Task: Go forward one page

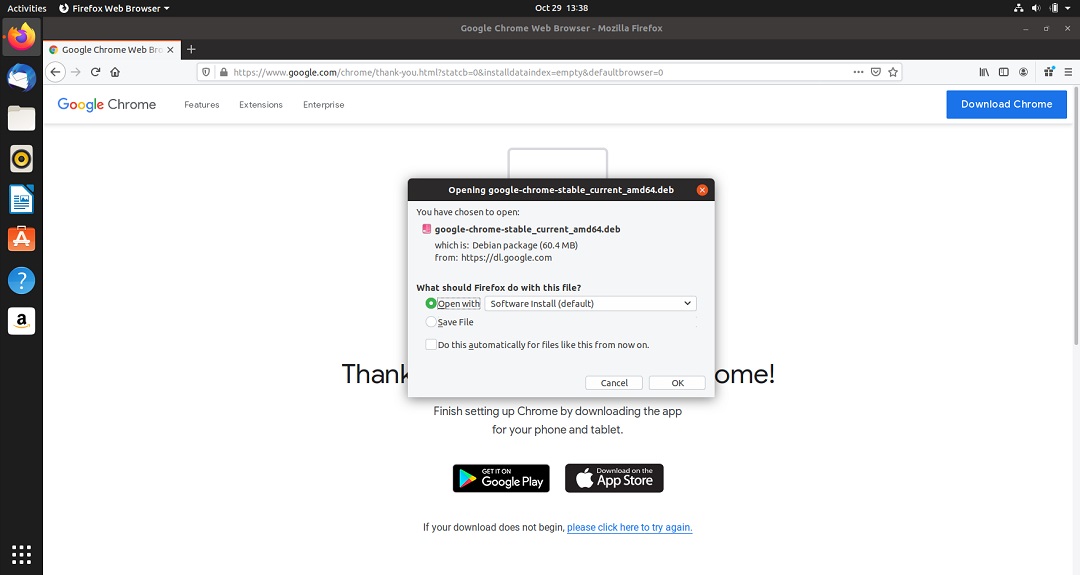Action: click(x=76, y=72)
